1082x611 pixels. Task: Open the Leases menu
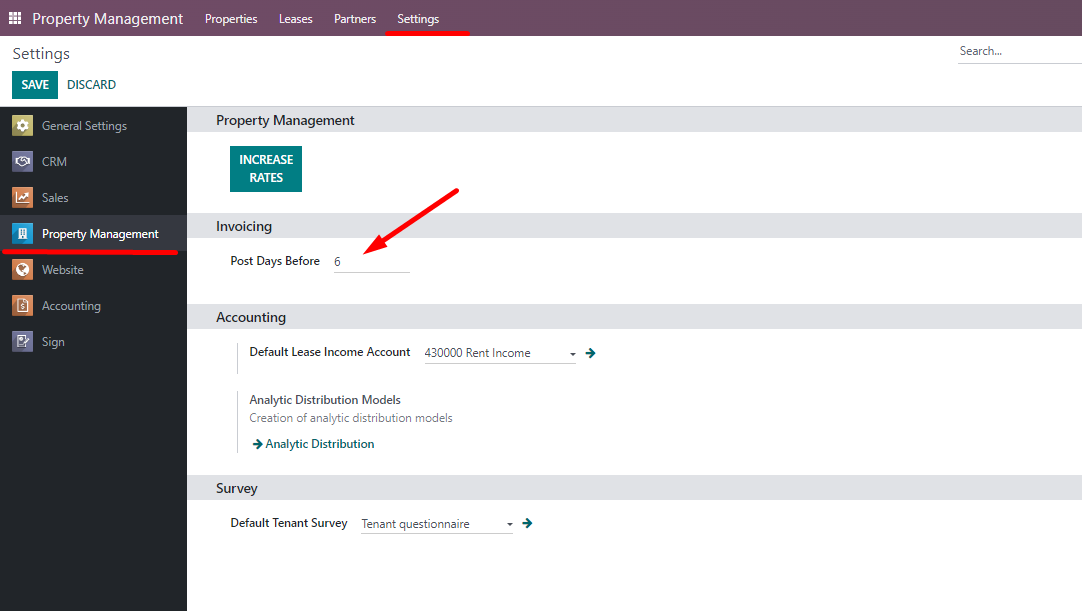(x=295, y=19)
